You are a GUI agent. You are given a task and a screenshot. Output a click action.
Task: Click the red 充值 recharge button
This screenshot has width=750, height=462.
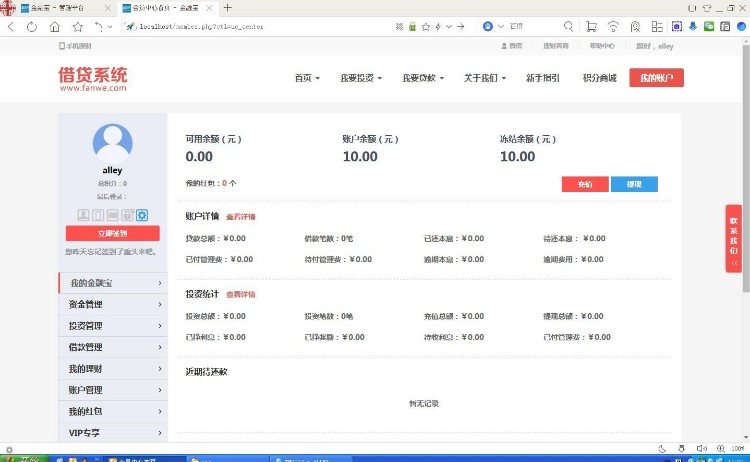[585, 184]
